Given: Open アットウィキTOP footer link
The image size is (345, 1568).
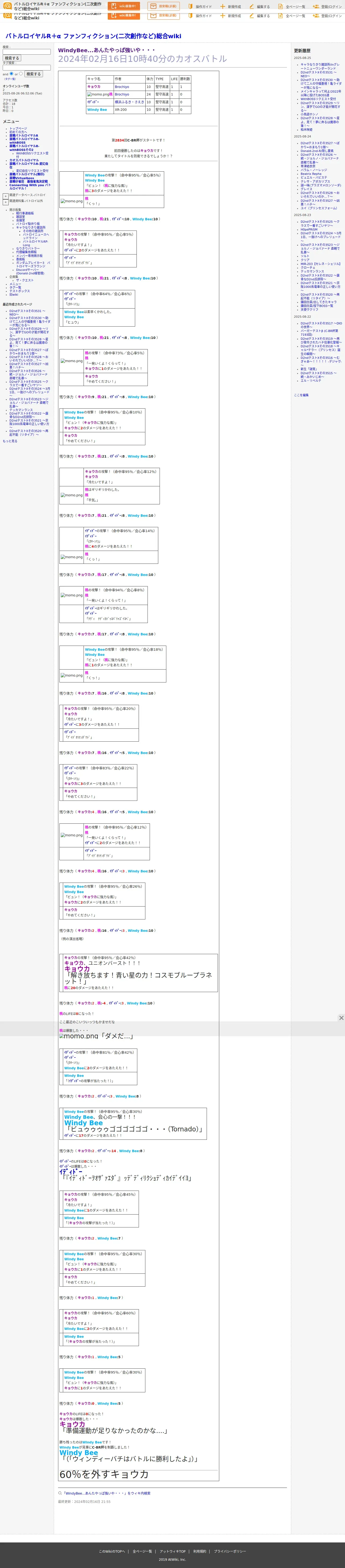Looking at the screenshot, I should (173, 1551).
